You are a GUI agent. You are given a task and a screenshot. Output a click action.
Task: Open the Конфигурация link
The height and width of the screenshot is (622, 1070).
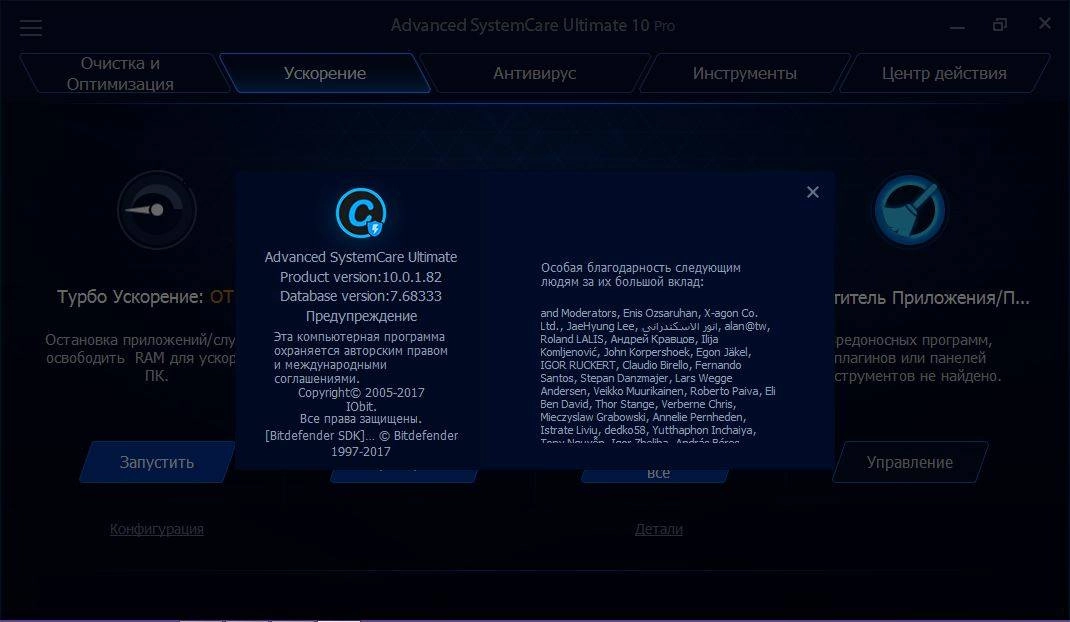click(x=156, y=529)
